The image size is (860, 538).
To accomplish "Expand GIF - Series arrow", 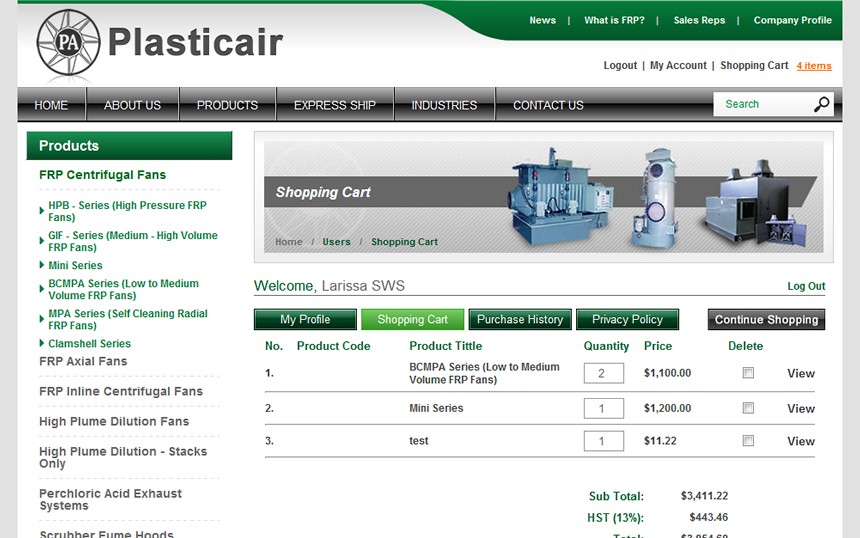I will point(42,241).
